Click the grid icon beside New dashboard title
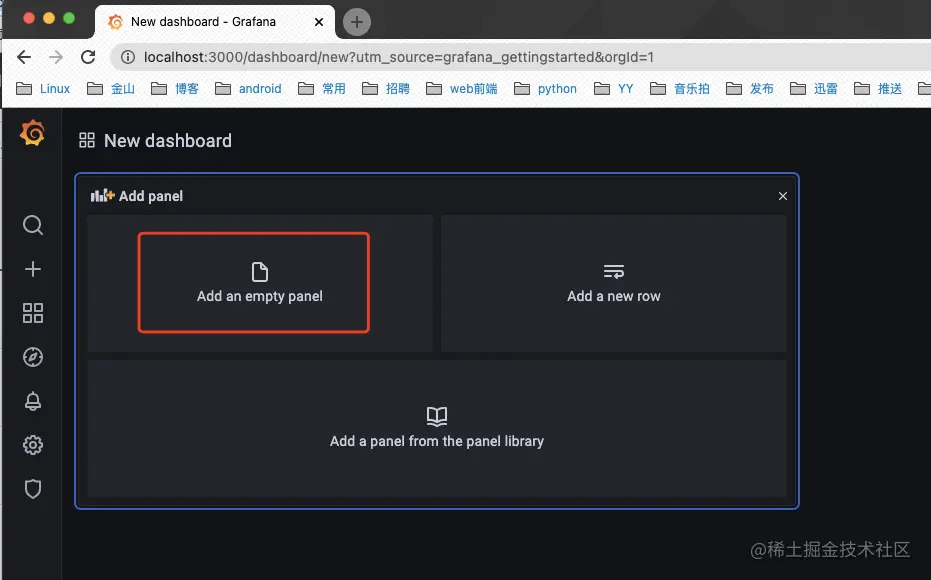 [x=87, y=140]
